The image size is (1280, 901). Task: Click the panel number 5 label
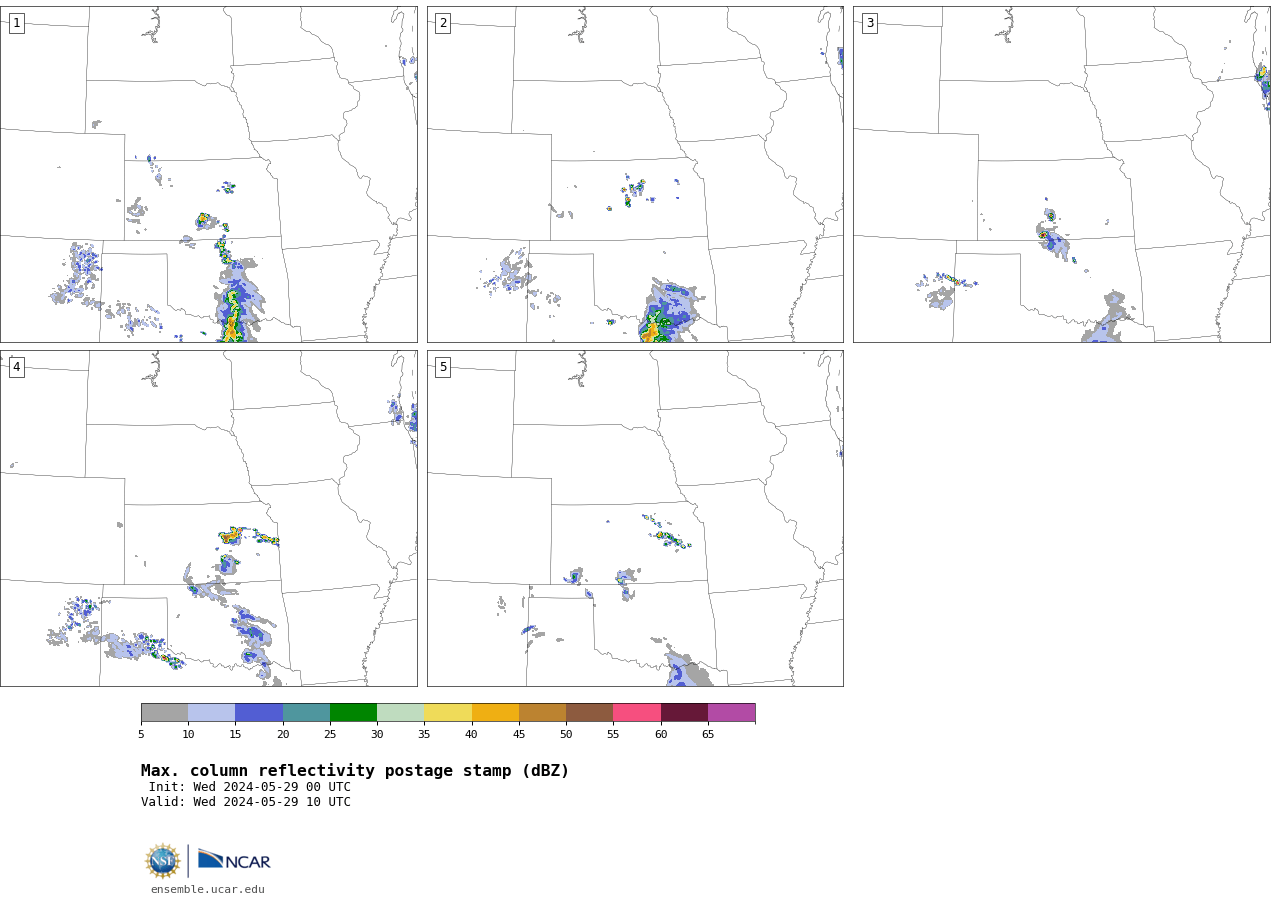coord(443,367)
